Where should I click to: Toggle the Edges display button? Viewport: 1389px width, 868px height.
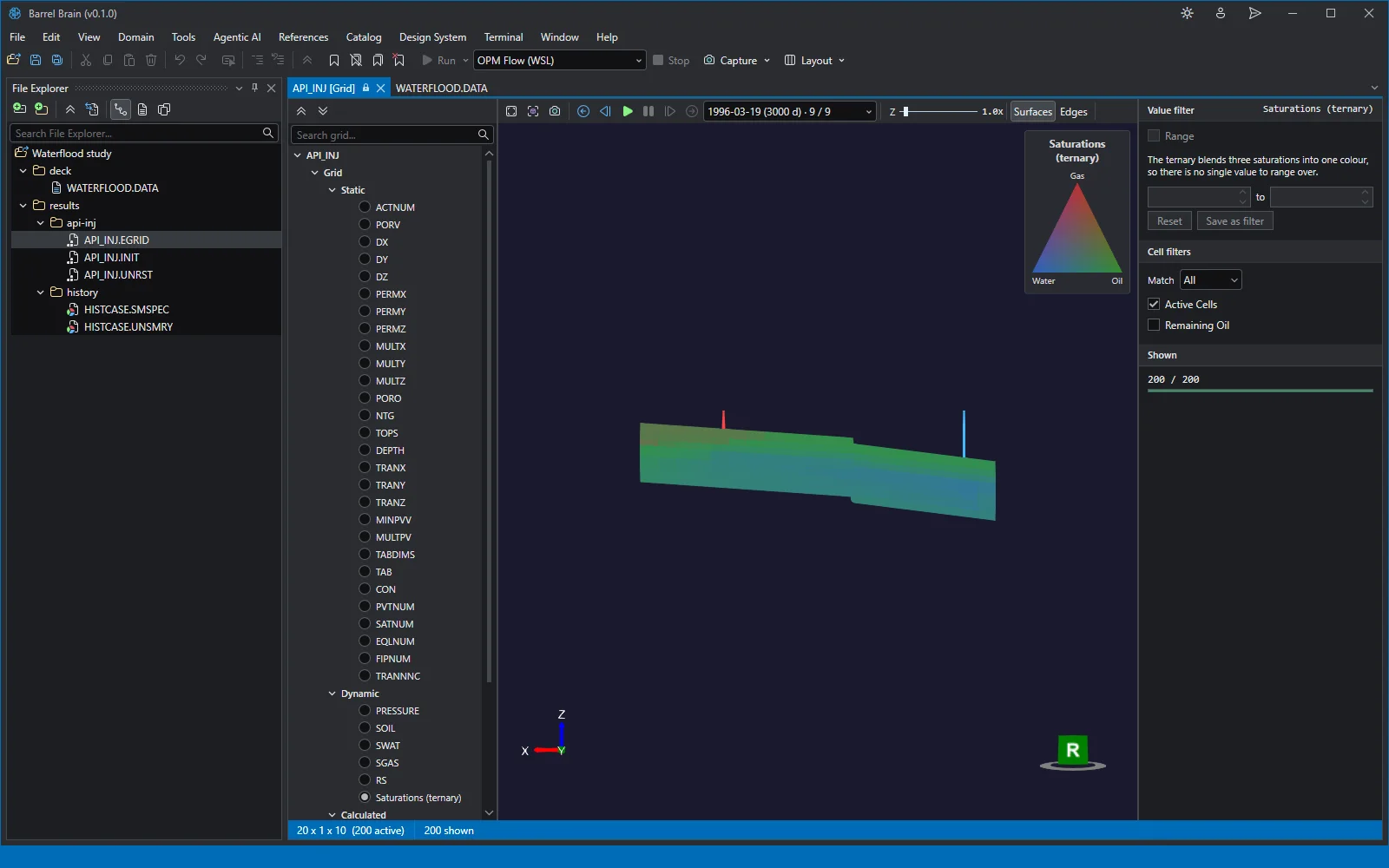[1074, 111]
